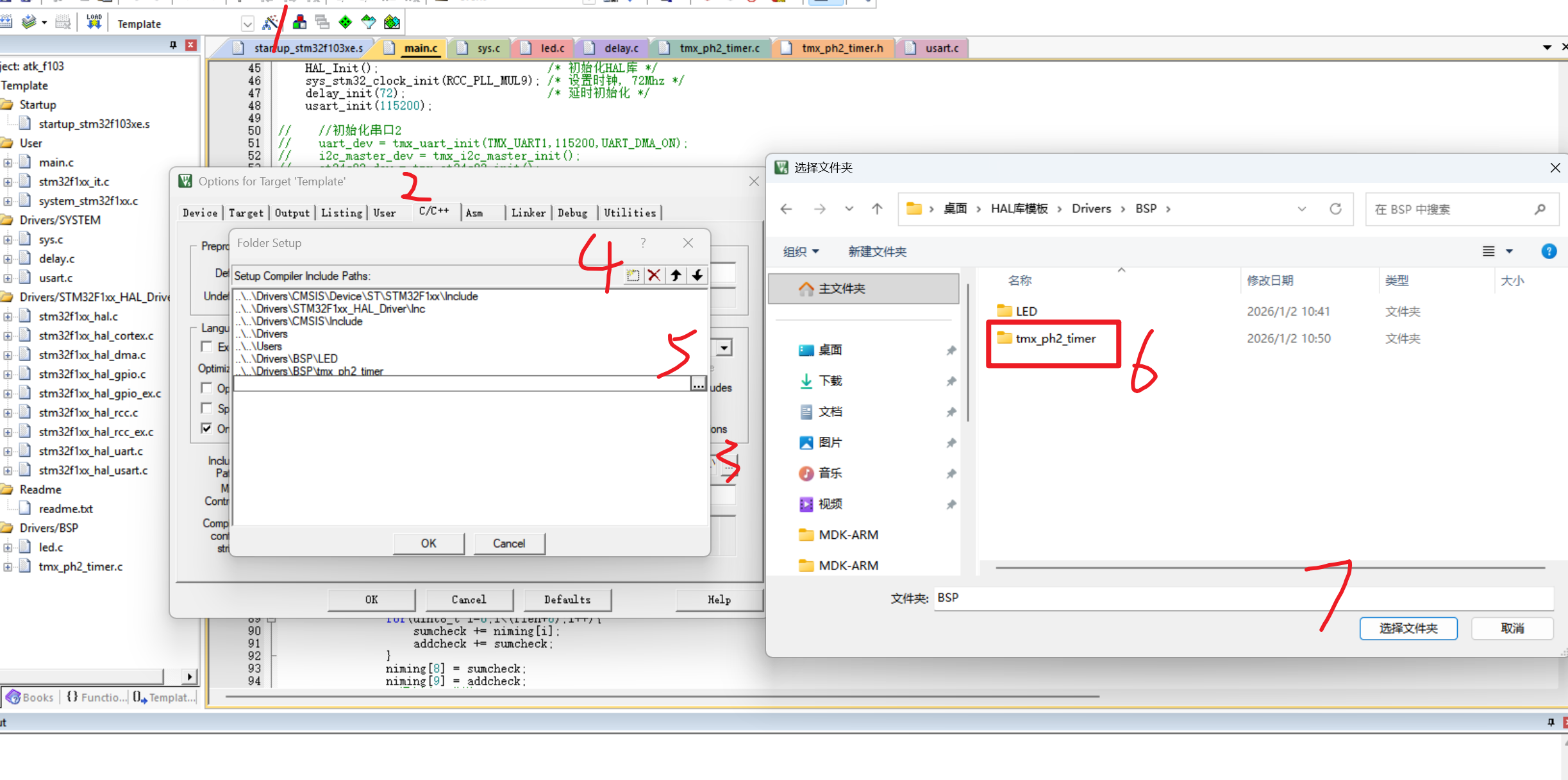Move include path down with arrow icon

pyautogui.click(x=697, y=276)
